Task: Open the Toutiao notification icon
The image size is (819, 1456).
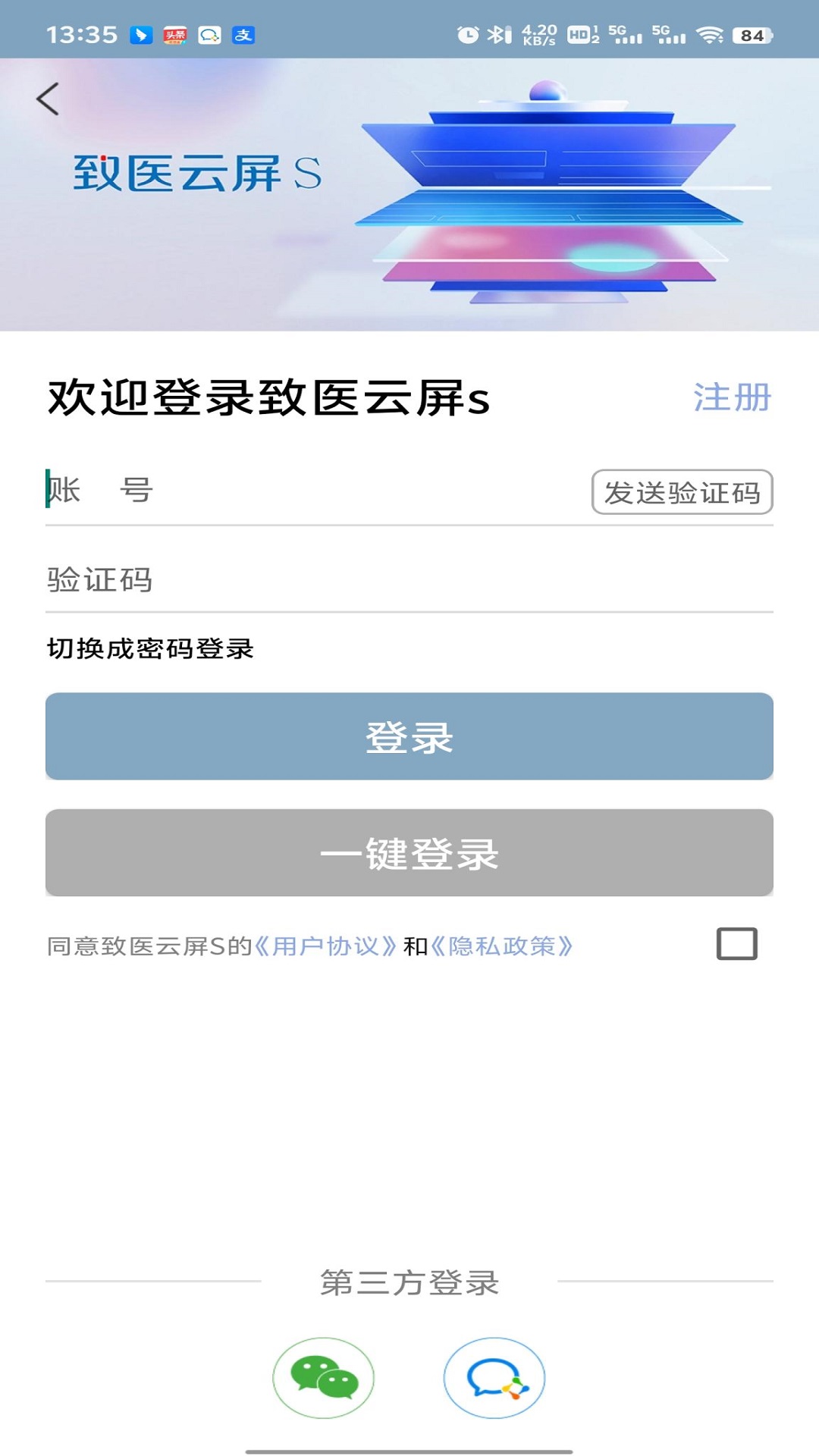Action: (175, 35)
